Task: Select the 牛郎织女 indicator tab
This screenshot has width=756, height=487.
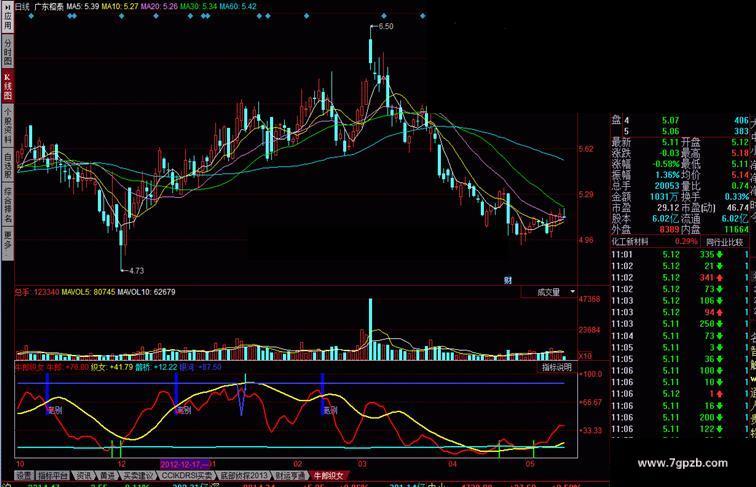Action: [x=329, y=475]
